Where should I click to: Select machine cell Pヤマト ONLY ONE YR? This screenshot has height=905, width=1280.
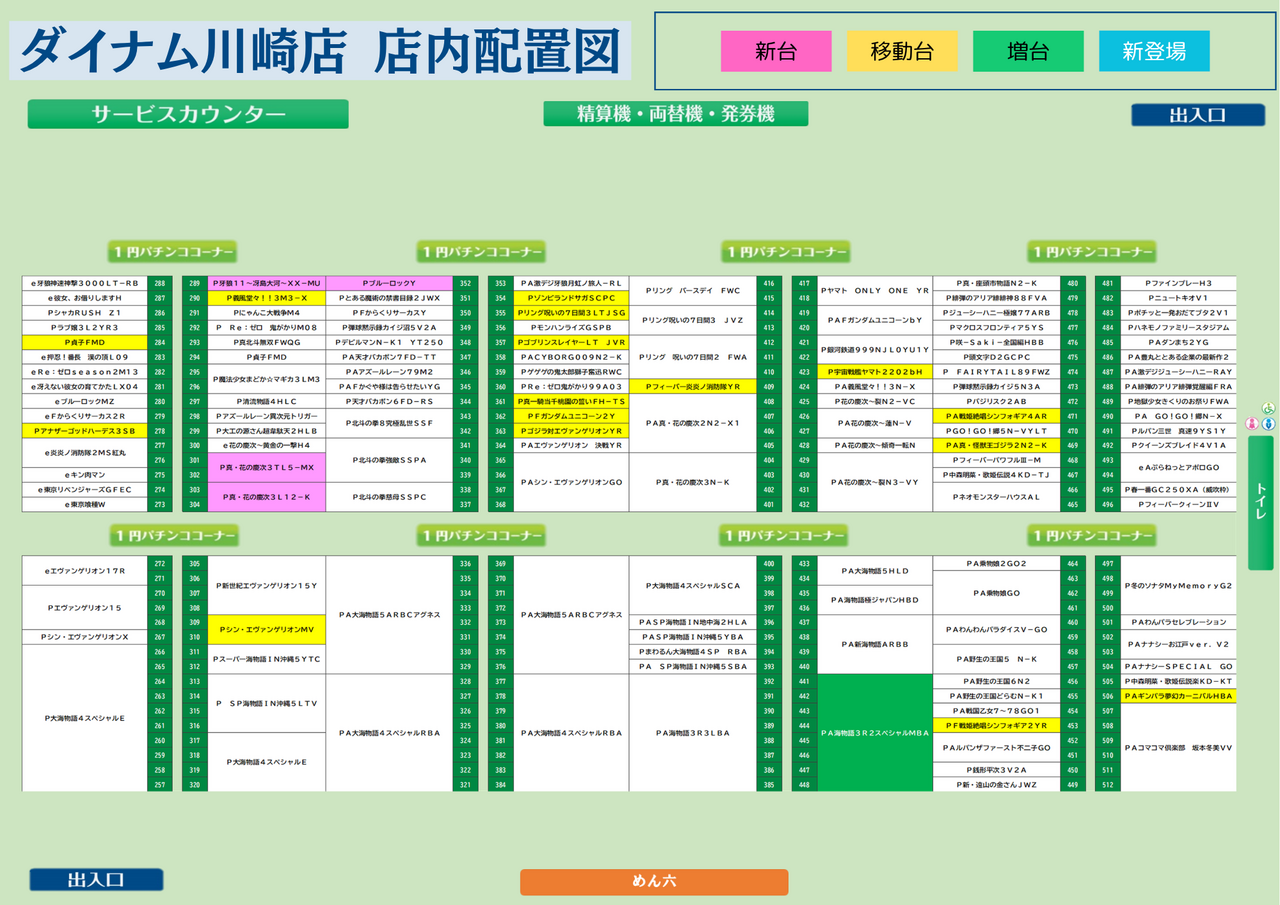point(875,291)
